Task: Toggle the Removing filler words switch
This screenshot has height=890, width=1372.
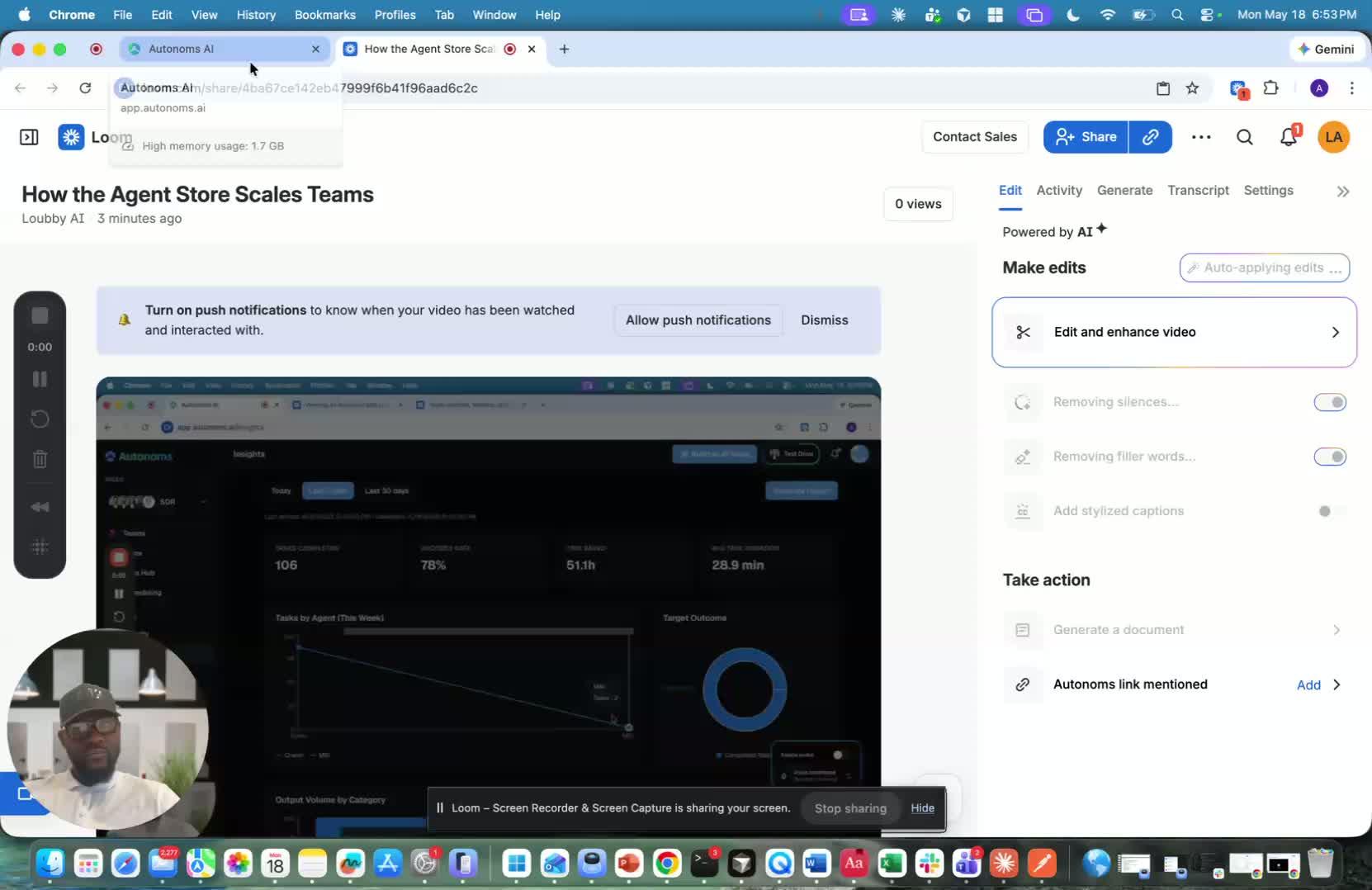Action: click(1330, 457)
